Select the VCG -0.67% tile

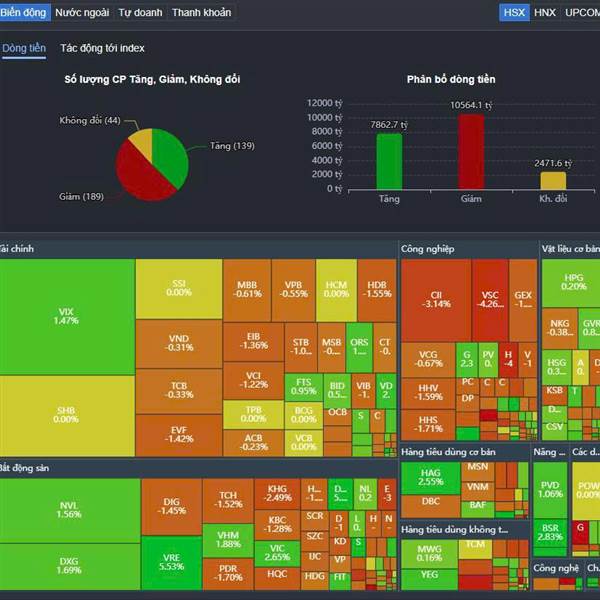pyautogui.click(x=428, y=360)
